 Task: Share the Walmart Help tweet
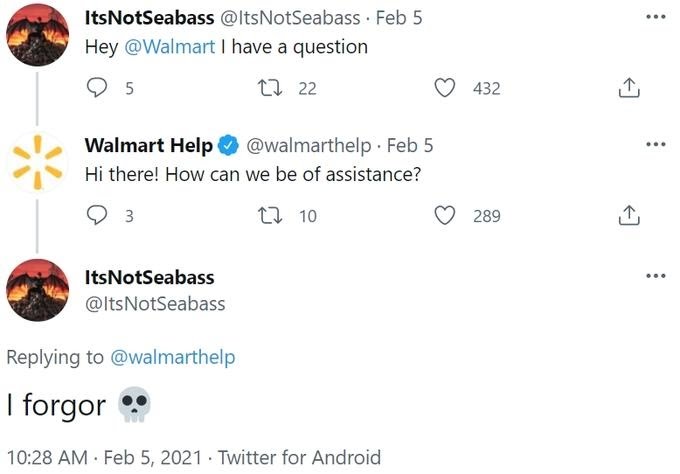(x=629, y=216)
